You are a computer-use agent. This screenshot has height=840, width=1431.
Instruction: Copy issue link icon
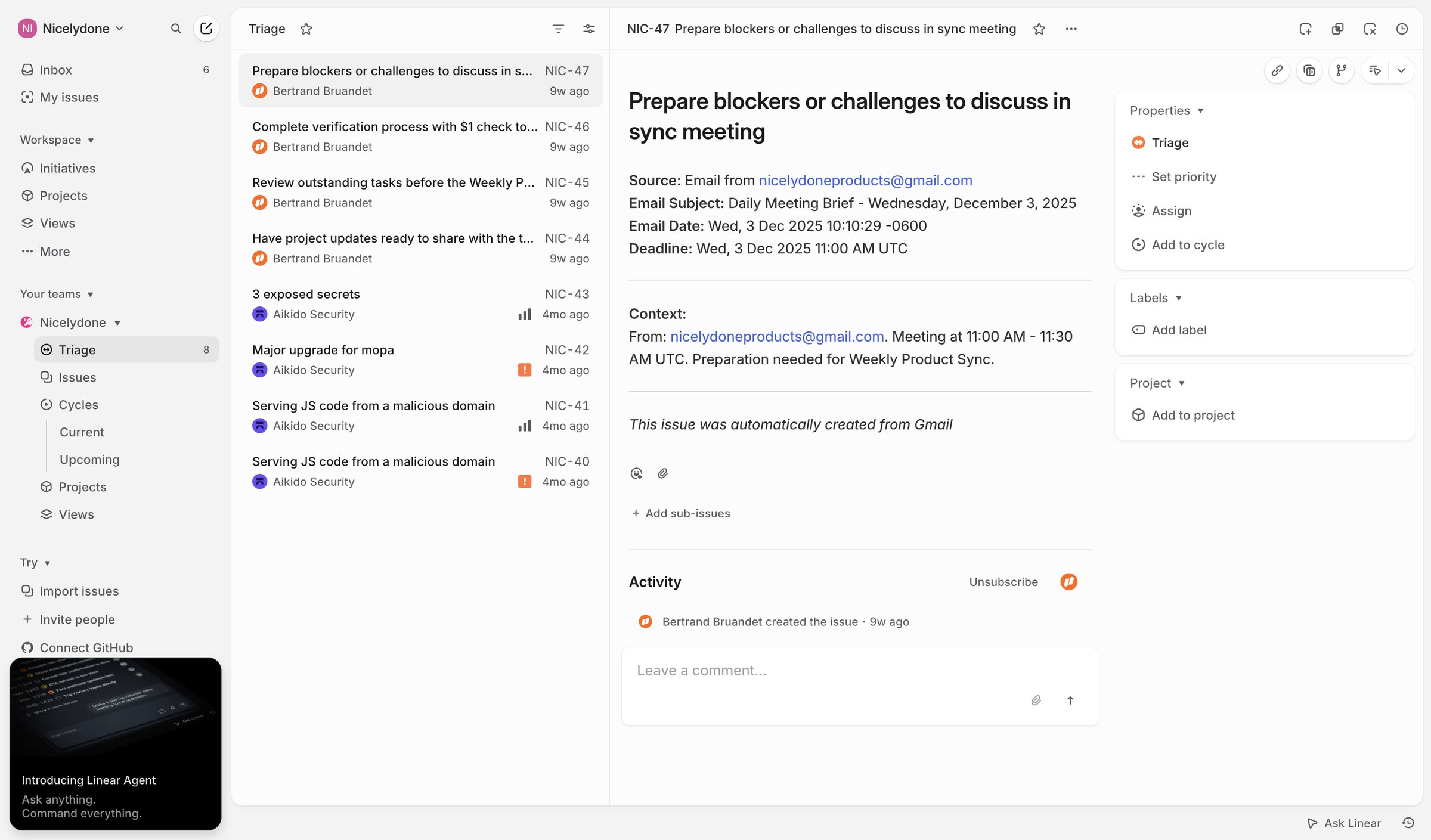coord(1277,70)
